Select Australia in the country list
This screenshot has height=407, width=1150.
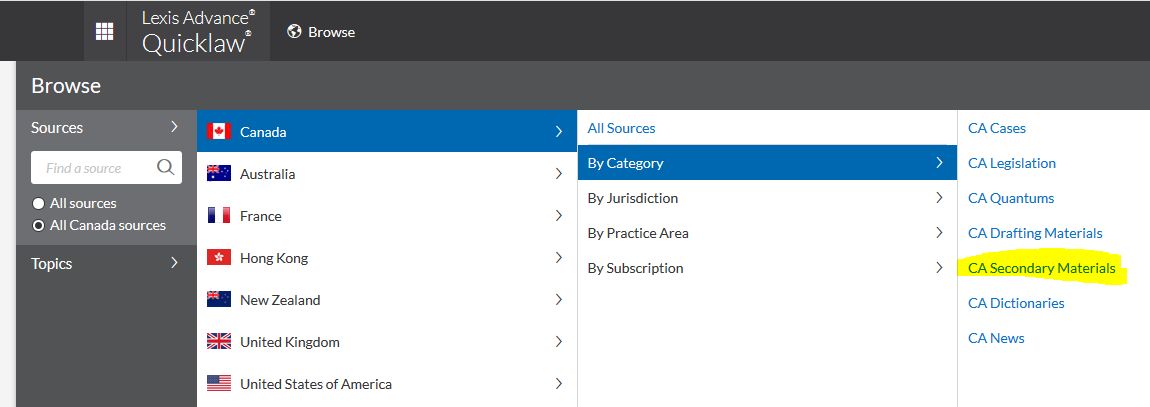pyautogui.click(x=387, y=174)
